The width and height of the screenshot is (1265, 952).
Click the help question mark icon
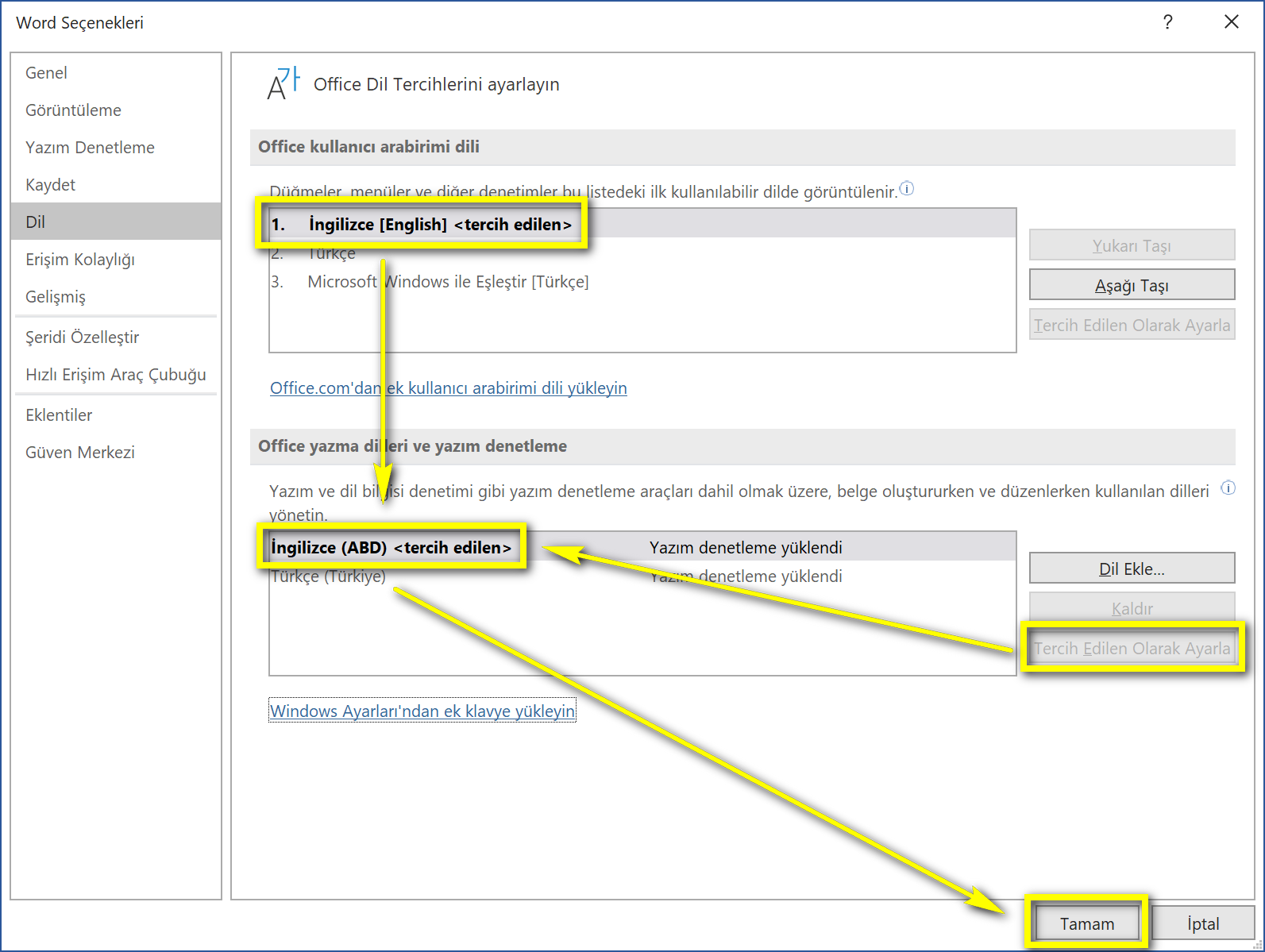tap(1167, 22)
